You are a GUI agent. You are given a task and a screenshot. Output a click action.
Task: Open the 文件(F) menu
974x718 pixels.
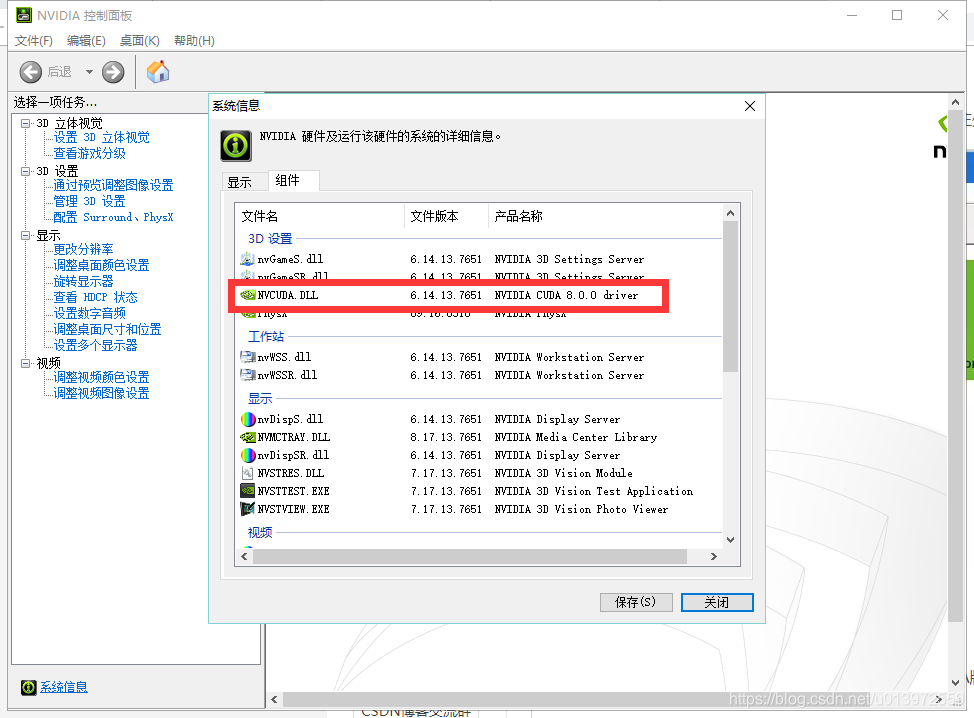[x=34, y=40]
